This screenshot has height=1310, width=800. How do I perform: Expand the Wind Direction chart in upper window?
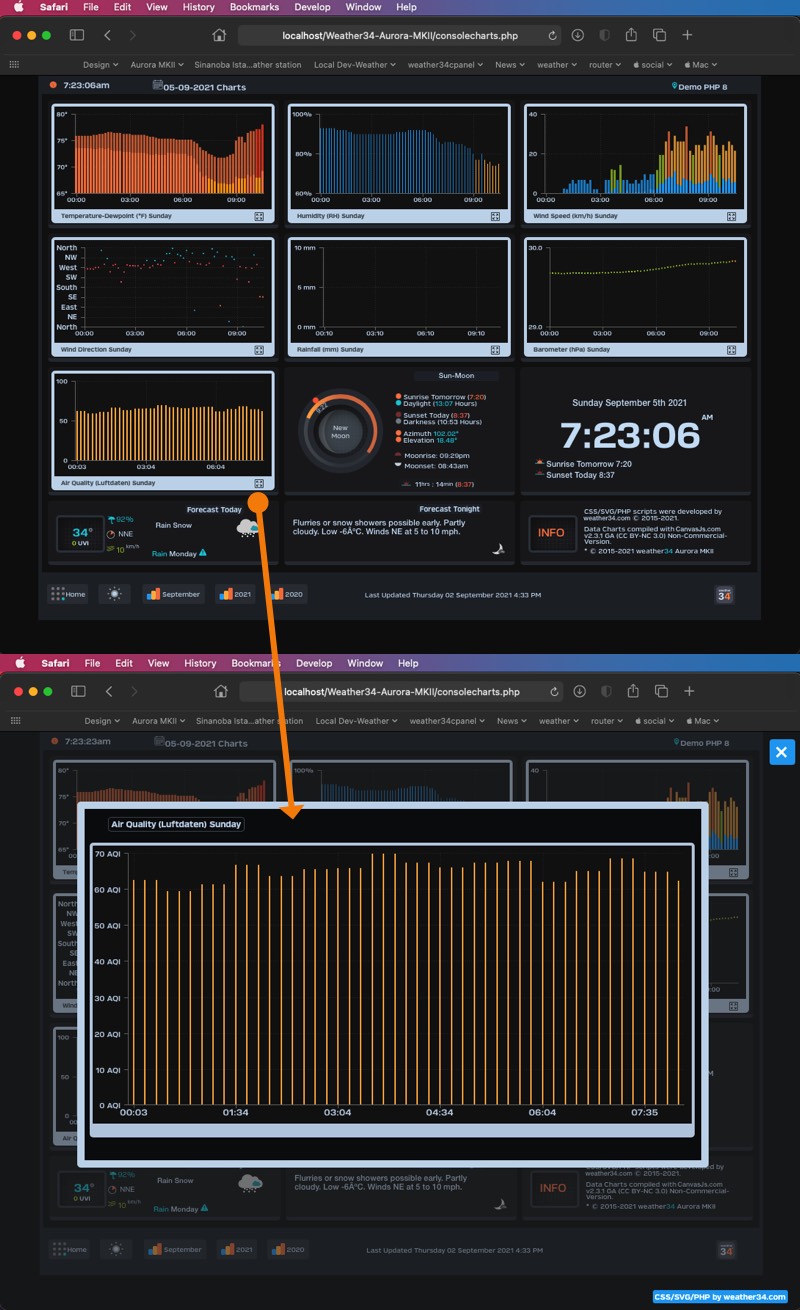[258, 350]
